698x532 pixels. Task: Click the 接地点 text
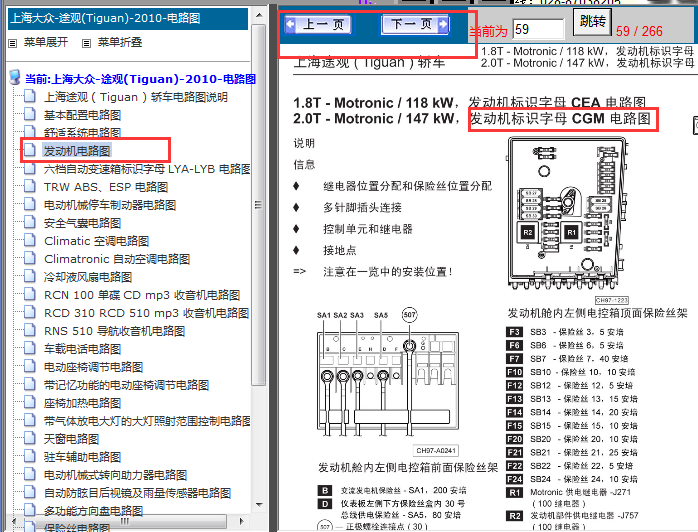click(340, 250)
